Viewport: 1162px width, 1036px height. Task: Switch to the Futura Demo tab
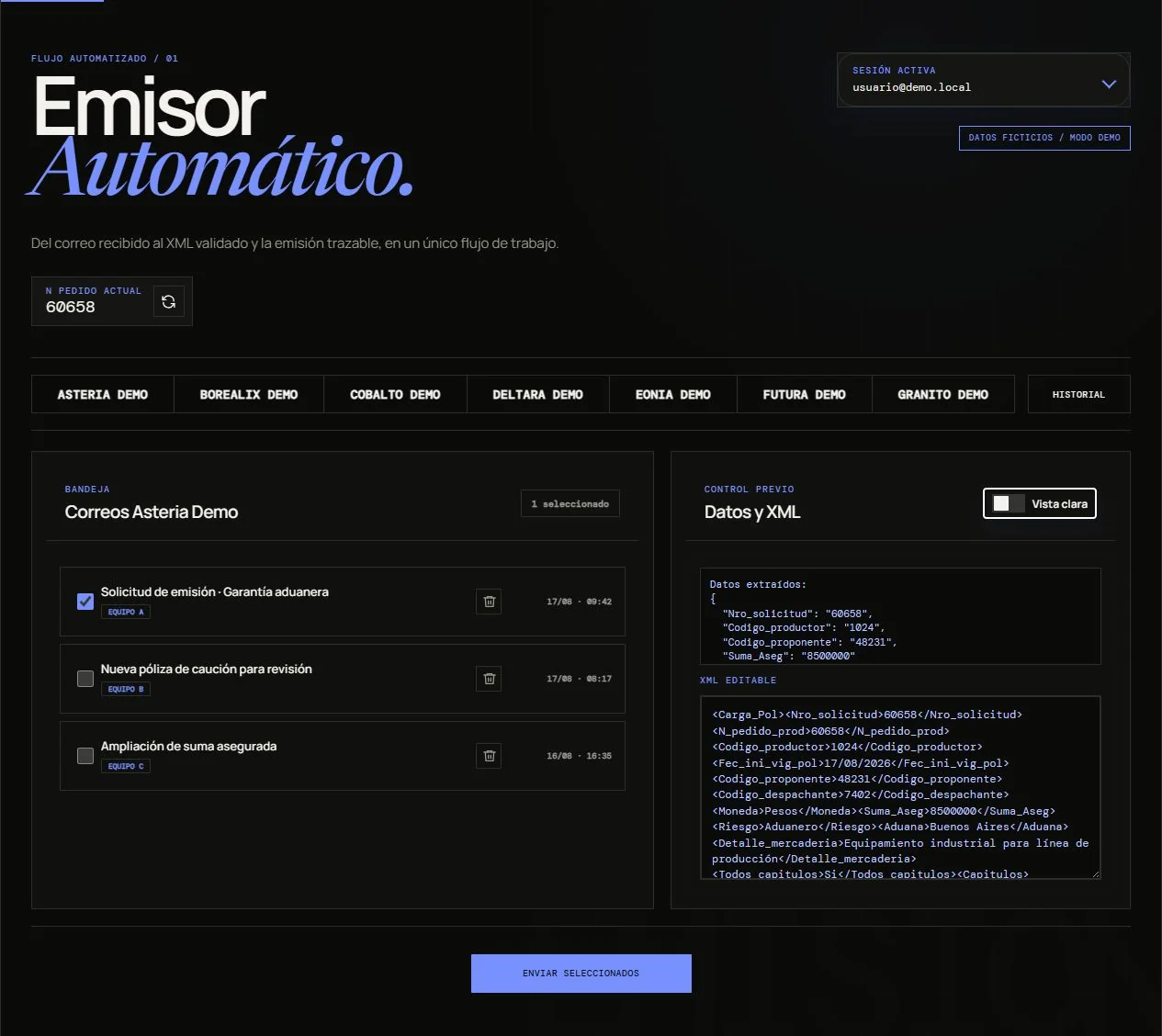pyautogui.click(x=805, y=394)
